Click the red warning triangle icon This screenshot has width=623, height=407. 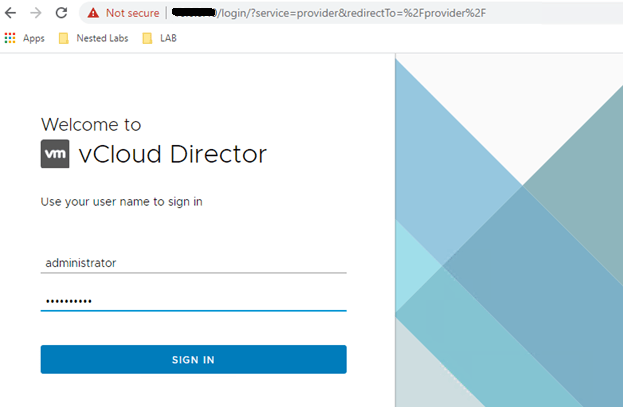tap(93, 13)
